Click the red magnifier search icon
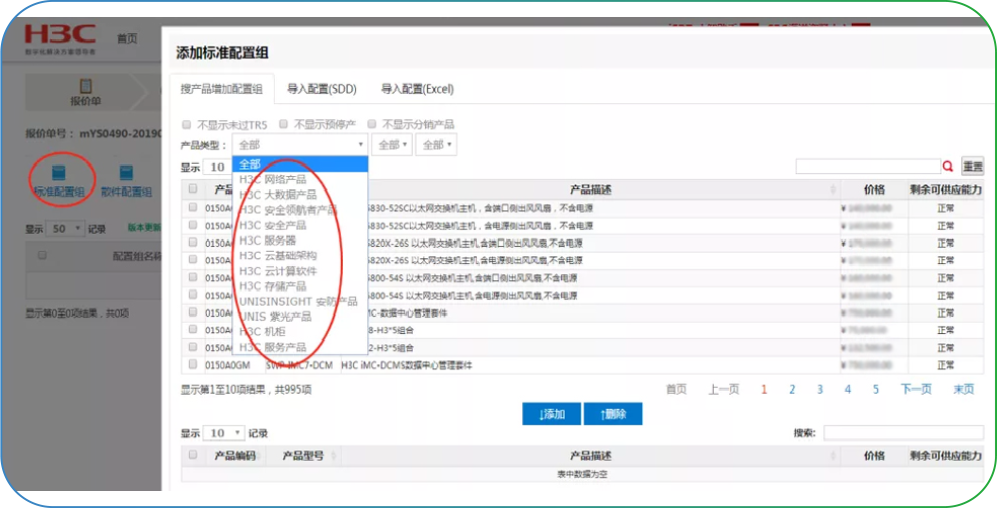This screenshot has width=997, height=508. (x=947, y=167)
